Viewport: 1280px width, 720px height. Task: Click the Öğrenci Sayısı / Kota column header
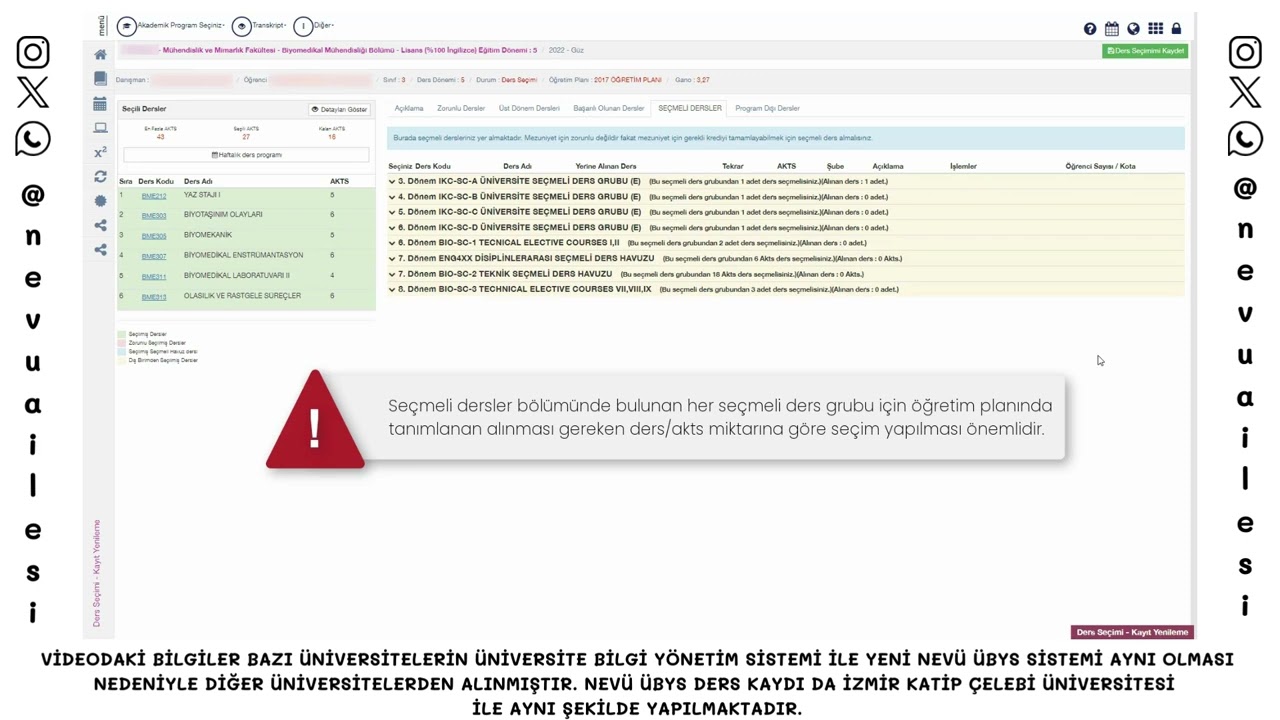(1100, 166)
